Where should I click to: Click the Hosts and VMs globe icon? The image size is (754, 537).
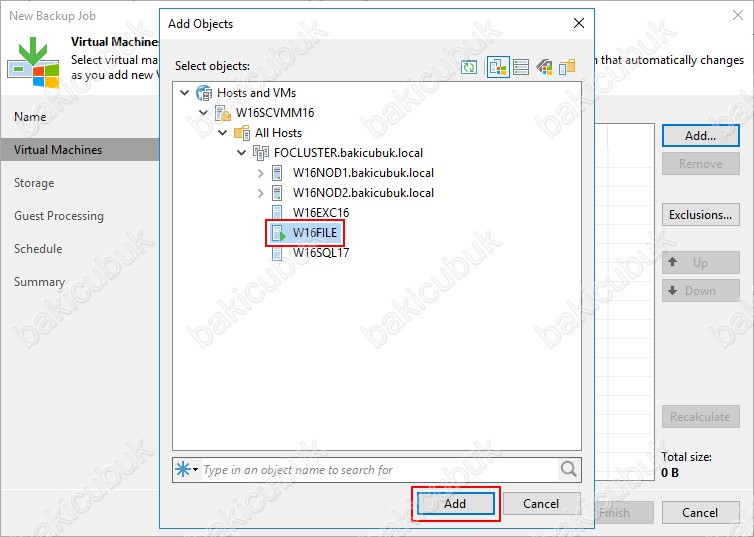[204, 93]
